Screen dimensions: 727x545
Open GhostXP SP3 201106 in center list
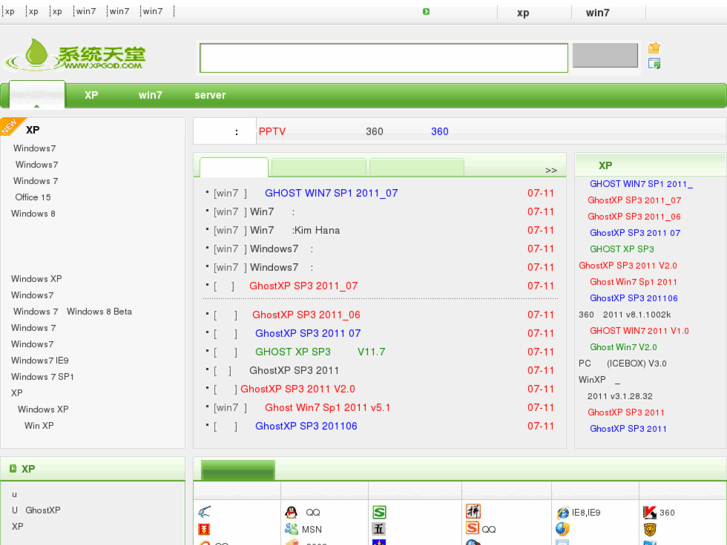(306, 426)
